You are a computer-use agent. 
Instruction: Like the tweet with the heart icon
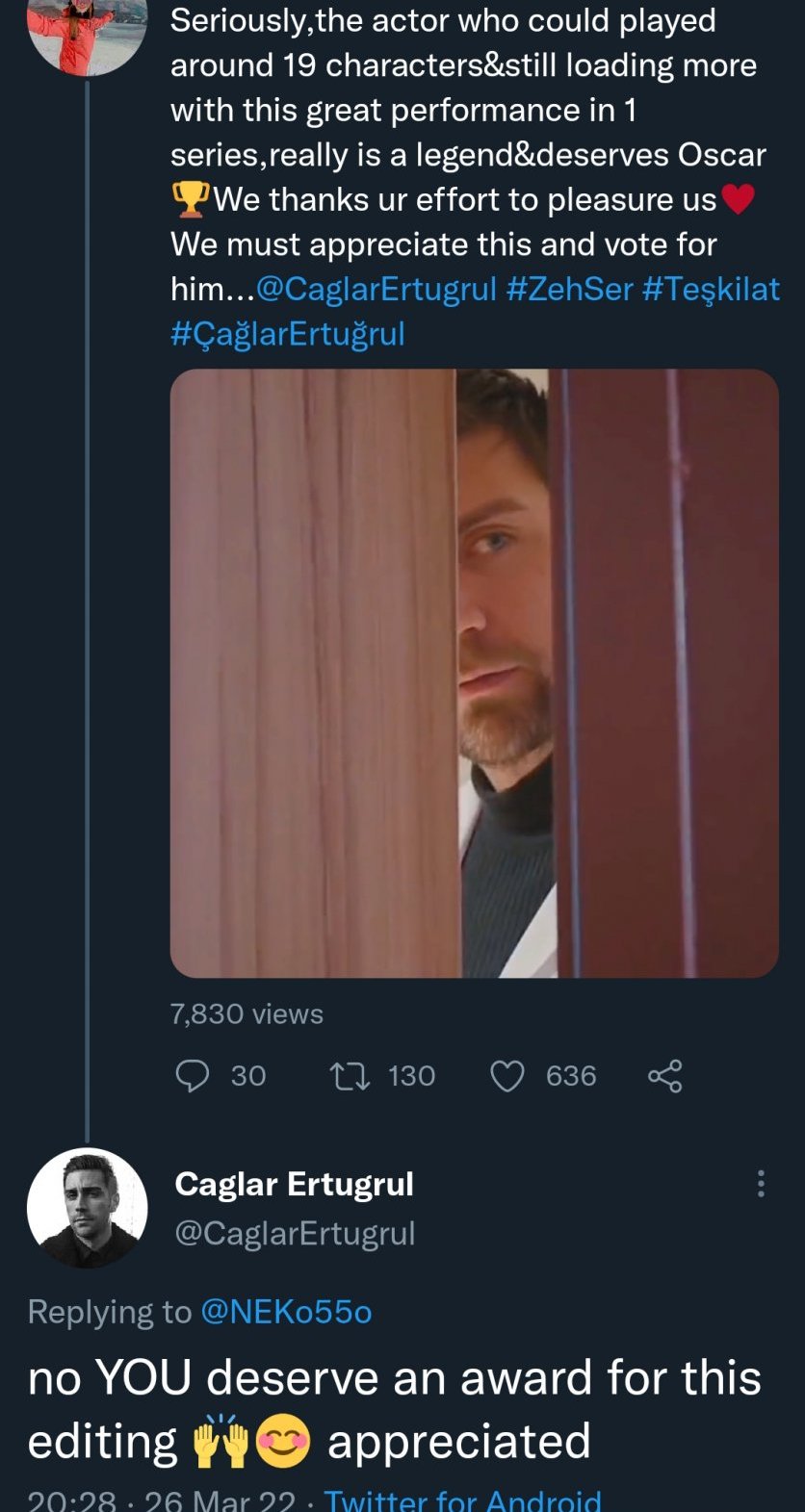tap(507, 1075)
